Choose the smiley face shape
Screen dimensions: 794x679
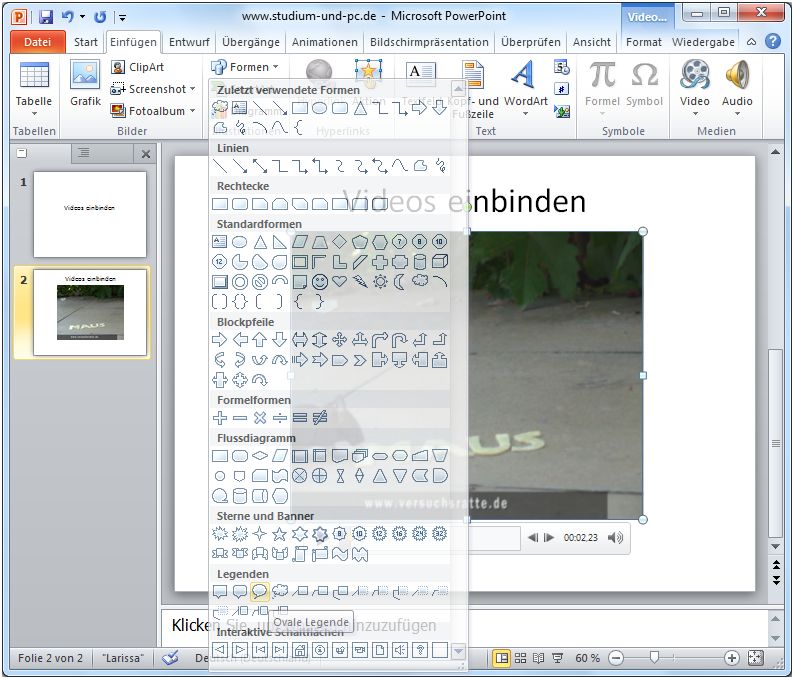tap(320, 282)
